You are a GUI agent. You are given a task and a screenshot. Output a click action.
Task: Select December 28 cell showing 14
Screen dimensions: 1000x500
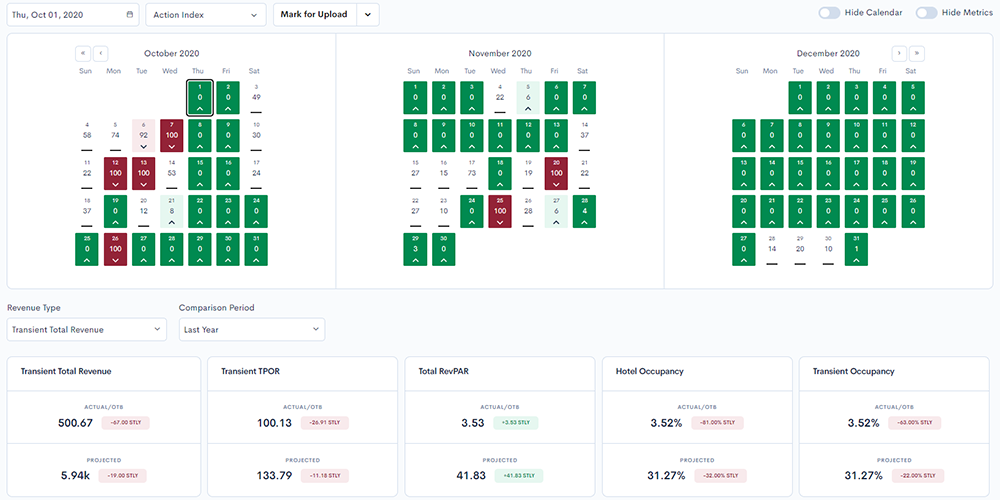pyautogui.click(x=772, y=249)
